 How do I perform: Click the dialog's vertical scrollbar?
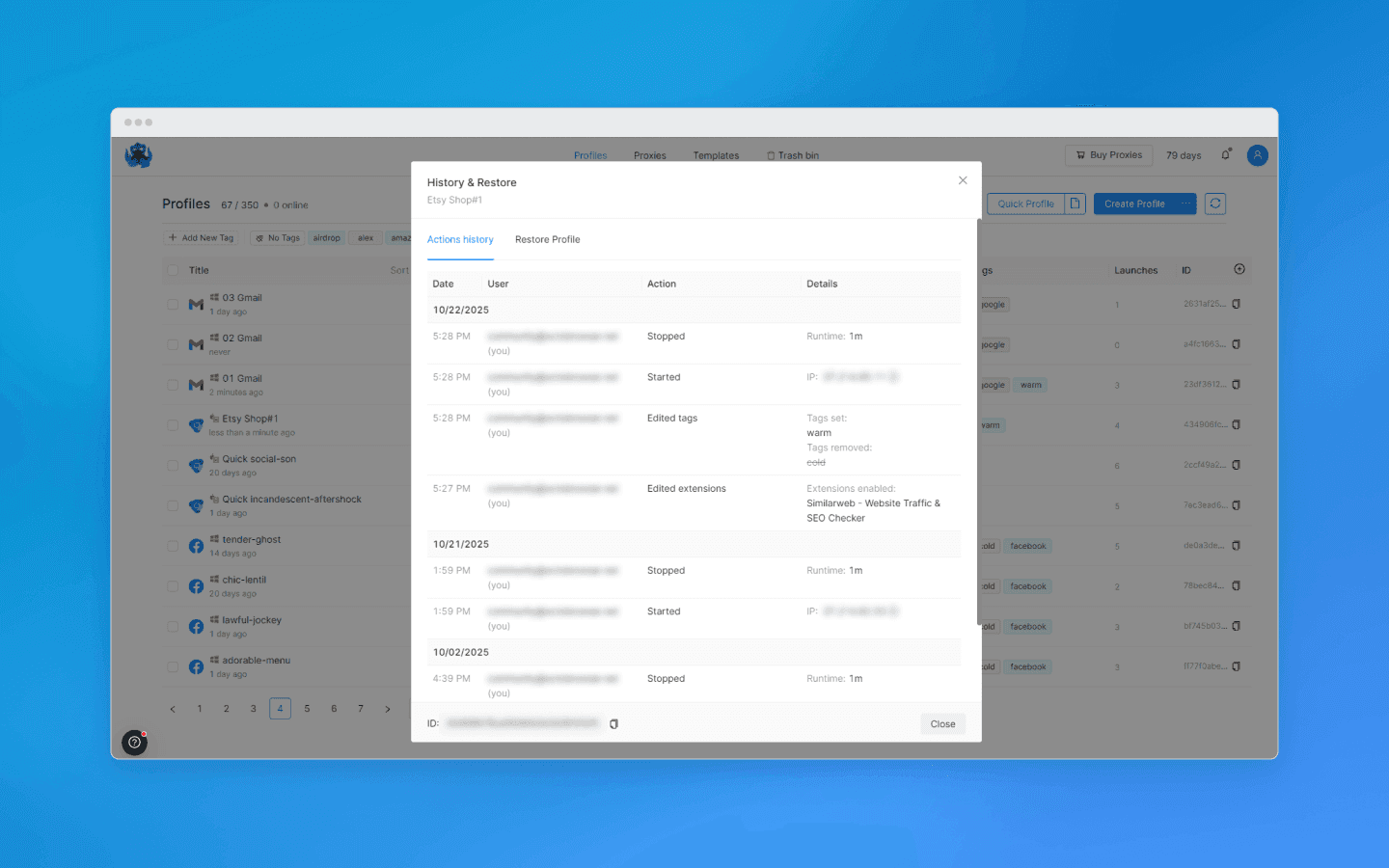click(x=978, y=422)
